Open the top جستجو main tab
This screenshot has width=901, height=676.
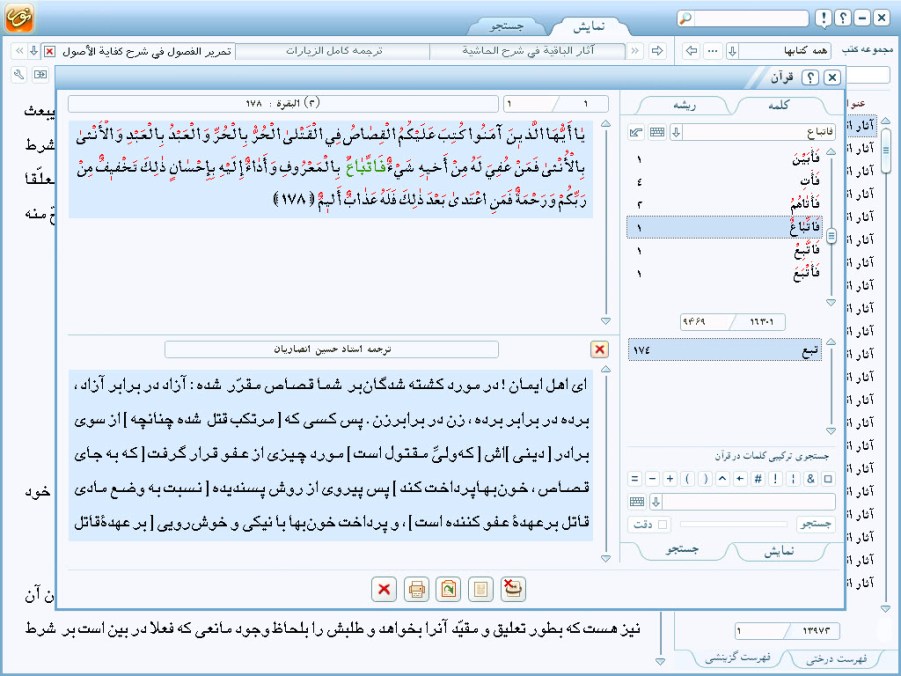506,26
